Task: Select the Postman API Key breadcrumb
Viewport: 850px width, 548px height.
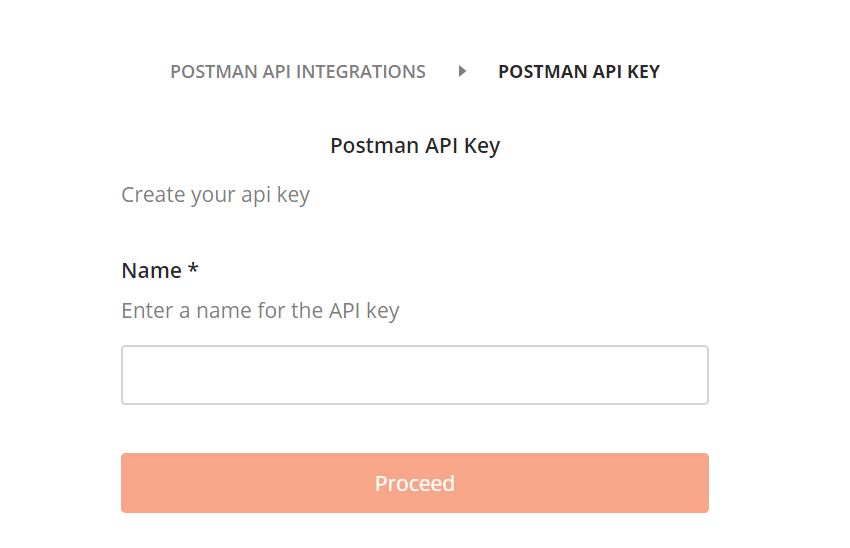Action: click(x=578, y=72)
